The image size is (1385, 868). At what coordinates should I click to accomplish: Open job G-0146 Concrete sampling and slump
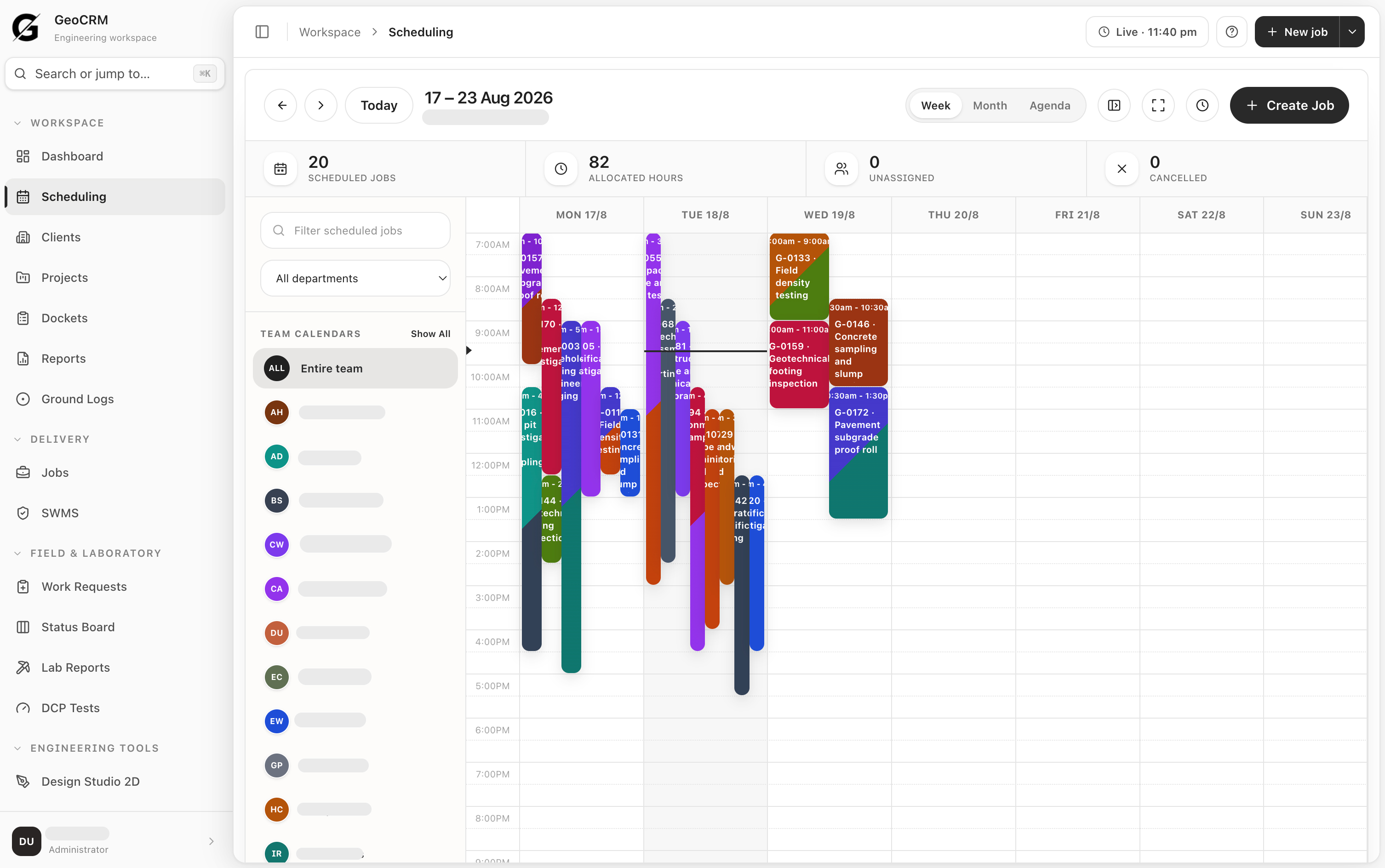tap(858, 342)
